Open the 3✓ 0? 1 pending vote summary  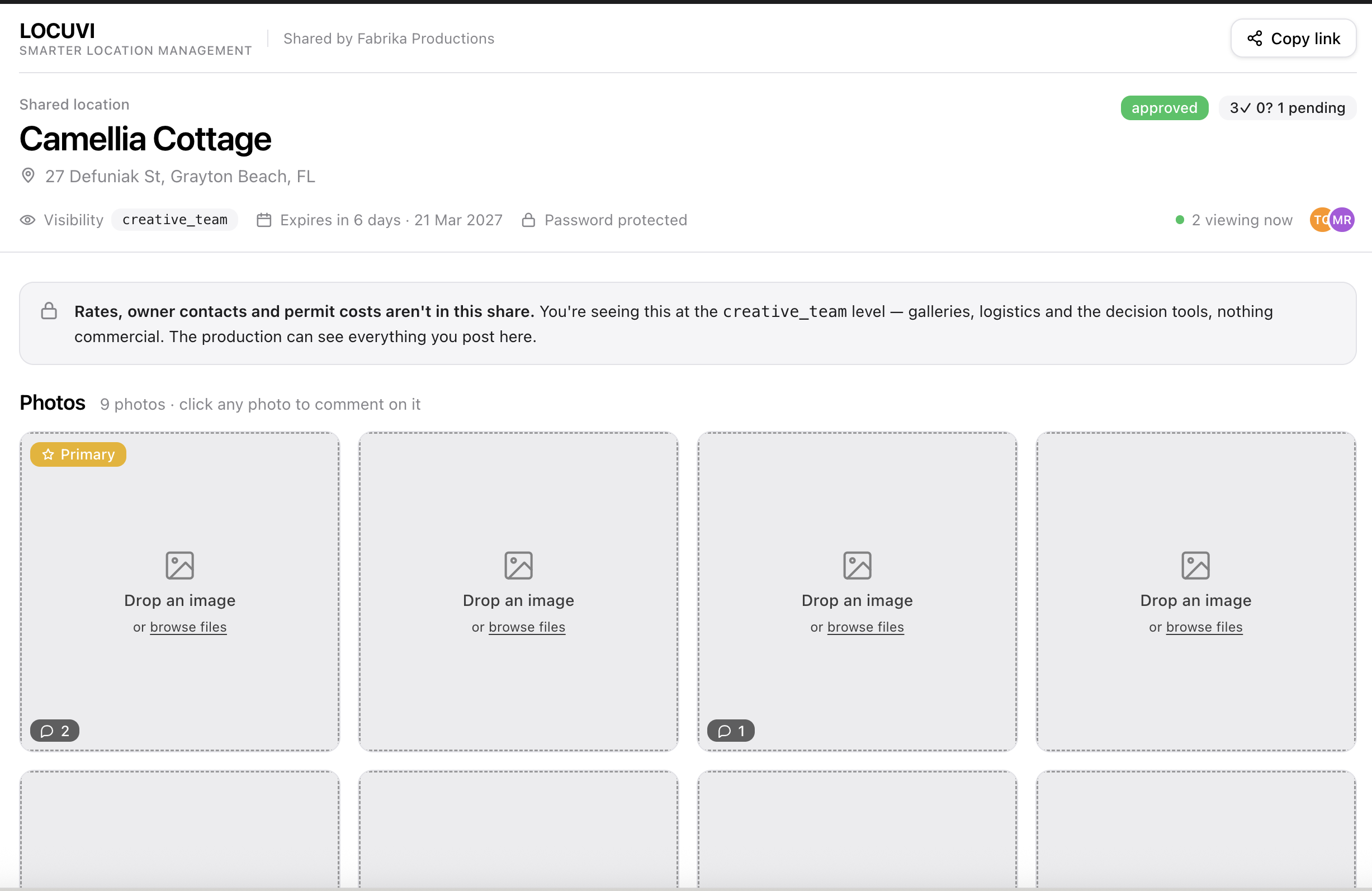pos(1286,108)
